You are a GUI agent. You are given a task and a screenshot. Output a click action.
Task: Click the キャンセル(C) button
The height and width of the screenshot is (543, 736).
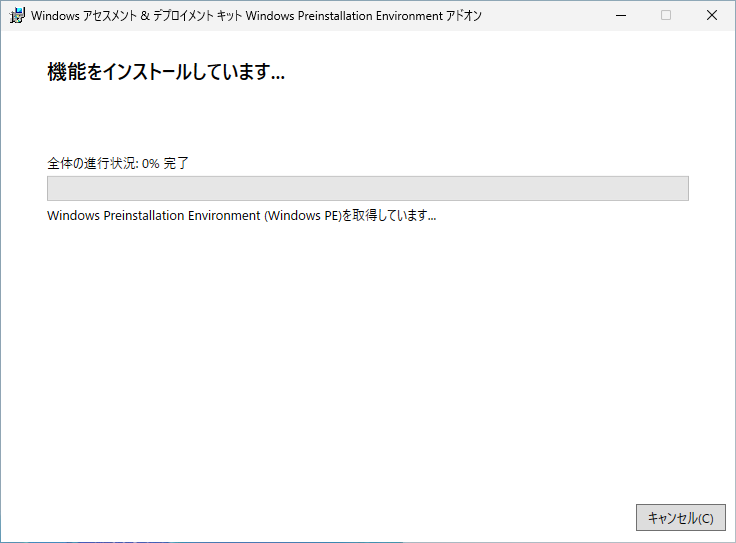point(681,518)
